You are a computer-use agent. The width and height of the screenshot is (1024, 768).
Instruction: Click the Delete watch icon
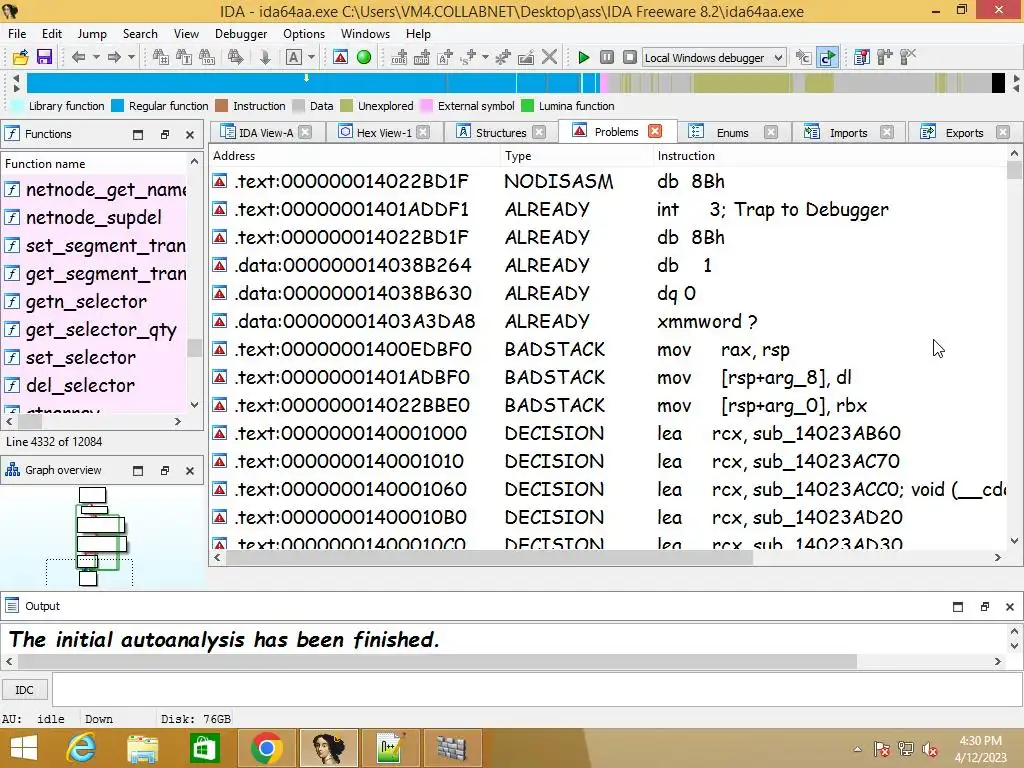point(908,57)
